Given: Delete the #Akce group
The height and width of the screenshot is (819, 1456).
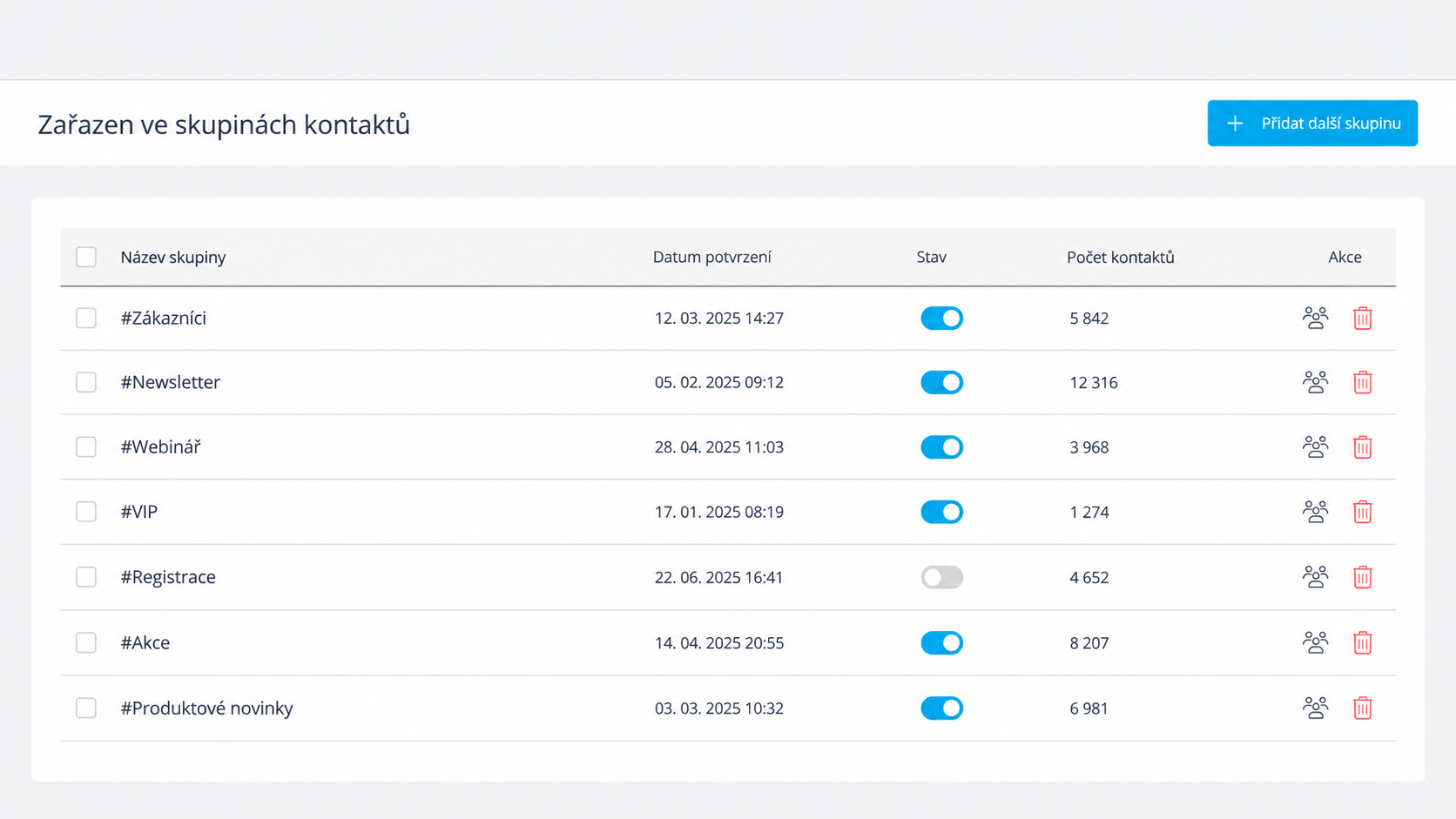Looking at the screenshot, I should [x=1363, y=642].
